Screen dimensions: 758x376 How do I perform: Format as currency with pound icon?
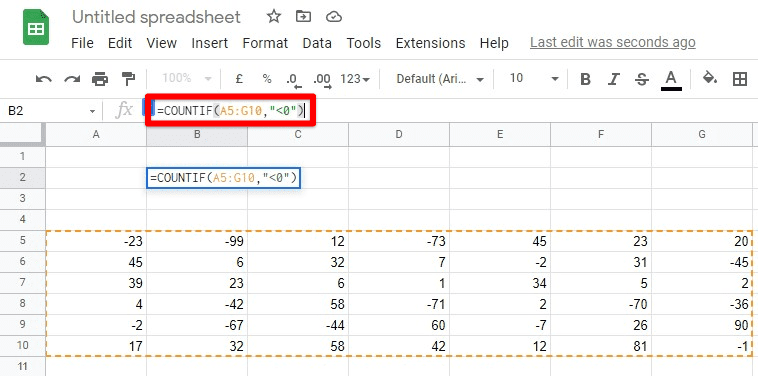coord(238,79)
